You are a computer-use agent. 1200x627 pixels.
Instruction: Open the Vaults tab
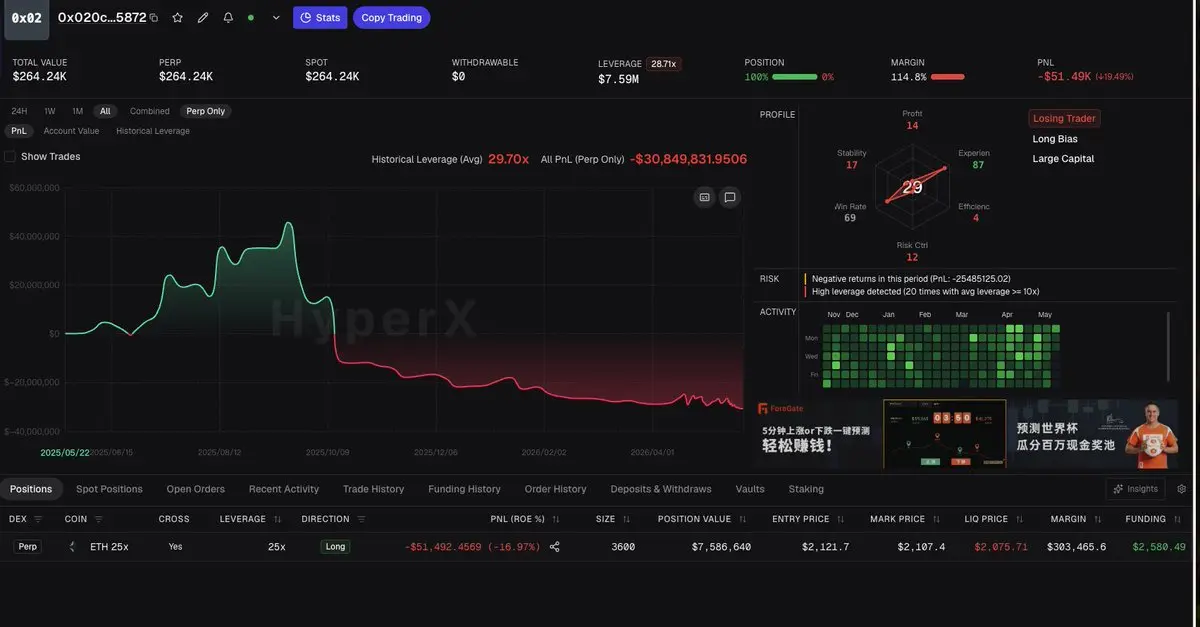(750, 489)
